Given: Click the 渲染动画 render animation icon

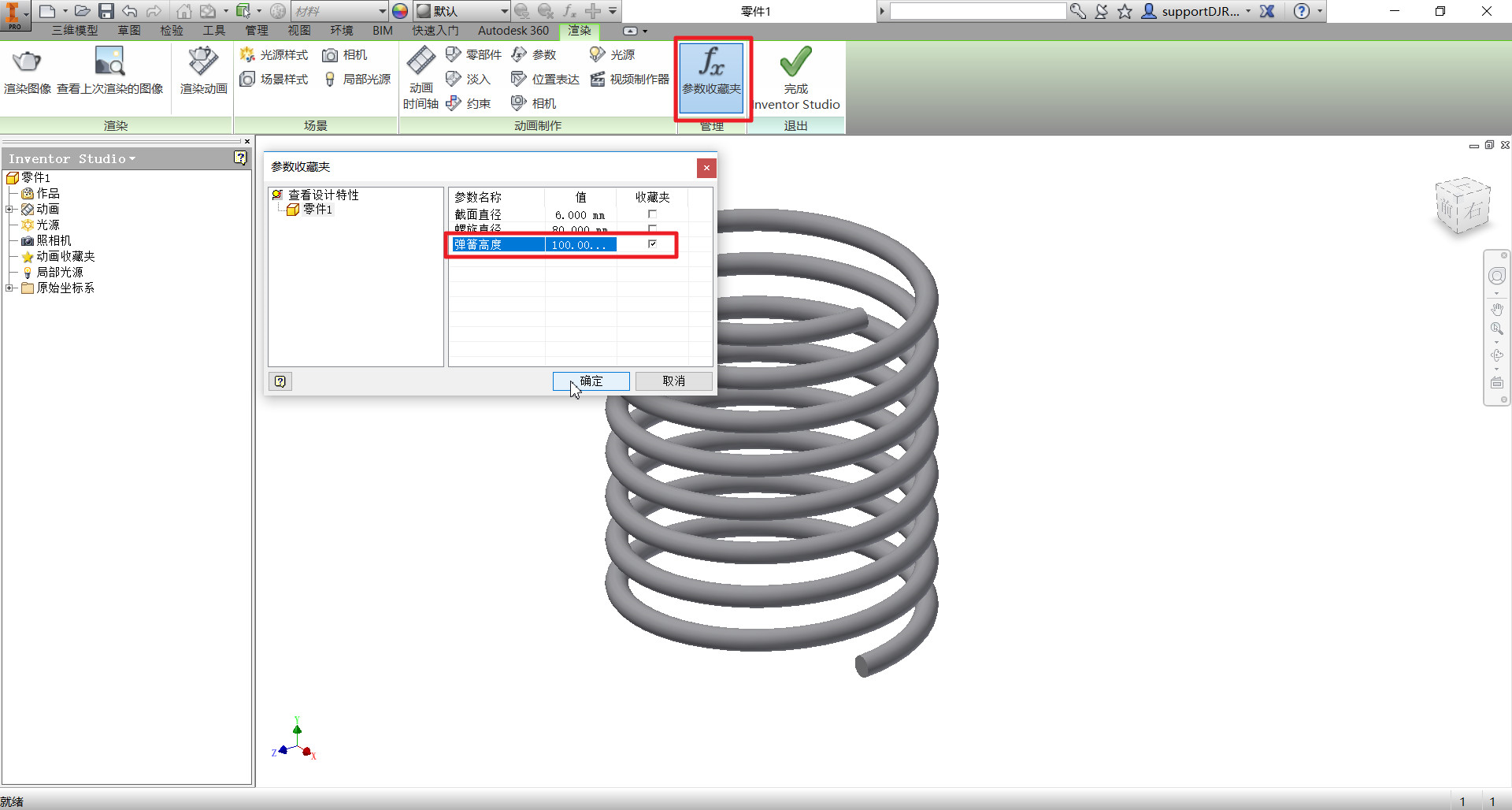Looking at the screenshot, I should click(x=203, y=71).
